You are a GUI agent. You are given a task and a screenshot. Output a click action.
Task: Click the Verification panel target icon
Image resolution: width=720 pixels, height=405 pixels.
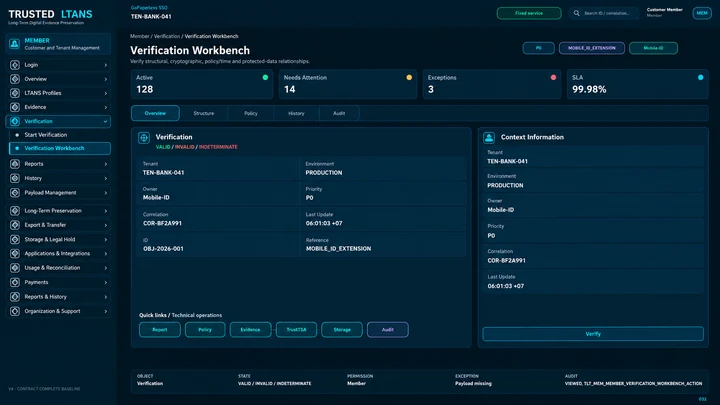[144, 138]
